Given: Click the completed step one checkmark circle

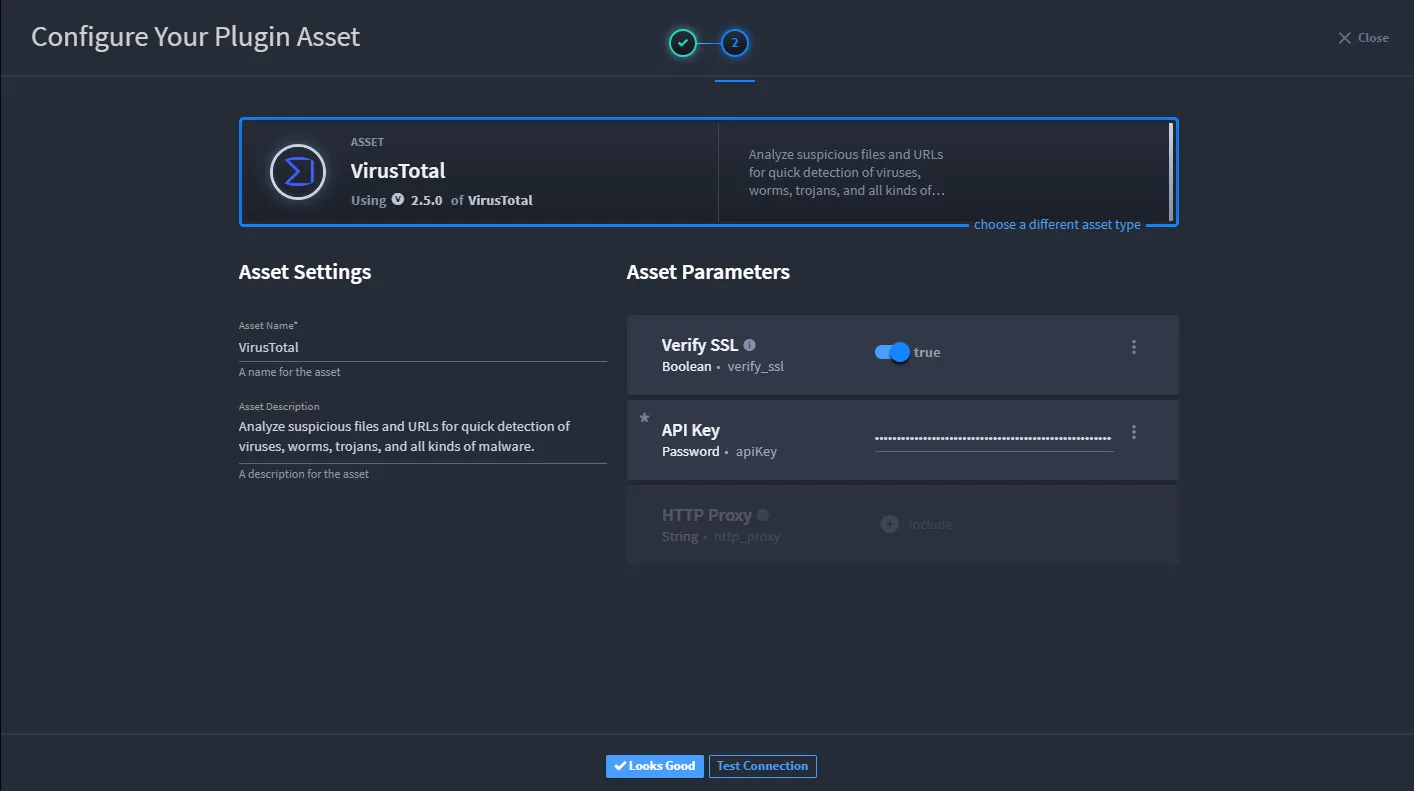Looking at the screenshot, I should coord(682,43).
